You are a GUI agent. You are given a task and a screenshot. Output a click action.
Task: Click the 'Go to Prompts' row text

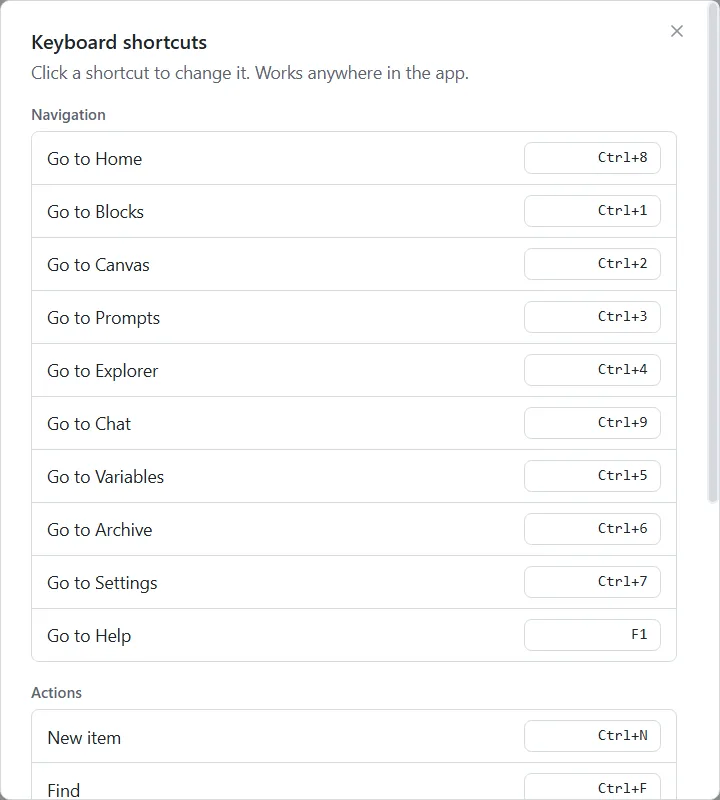click(x=104, y=318)
